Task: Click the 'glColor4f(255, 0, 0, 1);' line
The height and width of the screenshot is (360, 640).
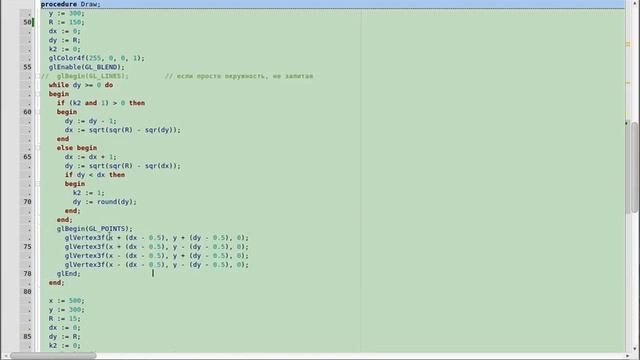Action: click(x=96, y=58)
